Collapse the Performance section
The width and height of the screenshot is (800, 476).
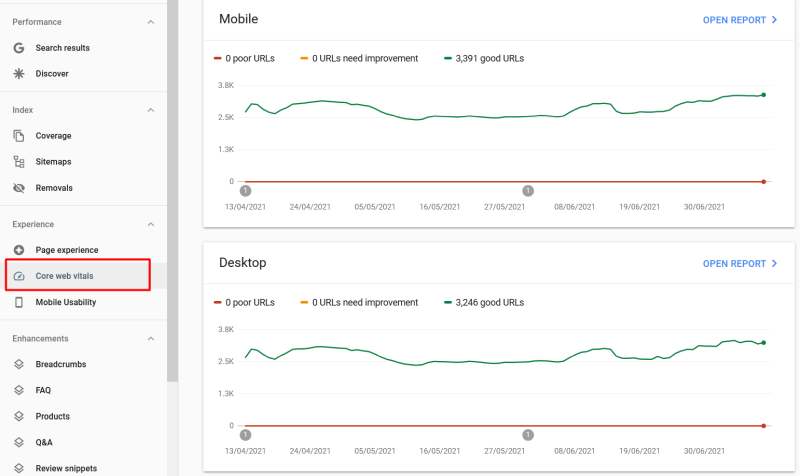151,22
